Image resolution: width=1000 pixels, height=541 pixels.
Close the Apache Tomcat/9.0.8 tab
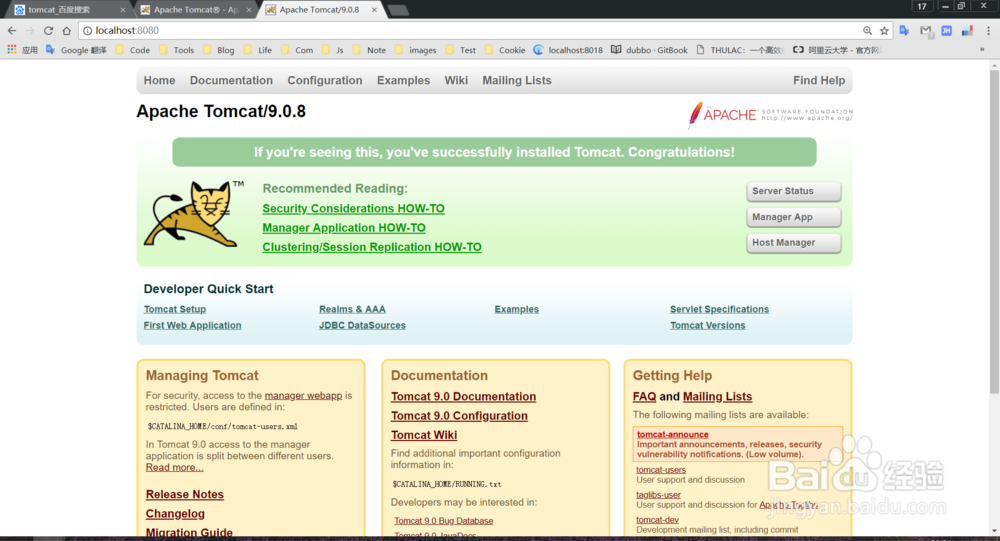(374, 10)
